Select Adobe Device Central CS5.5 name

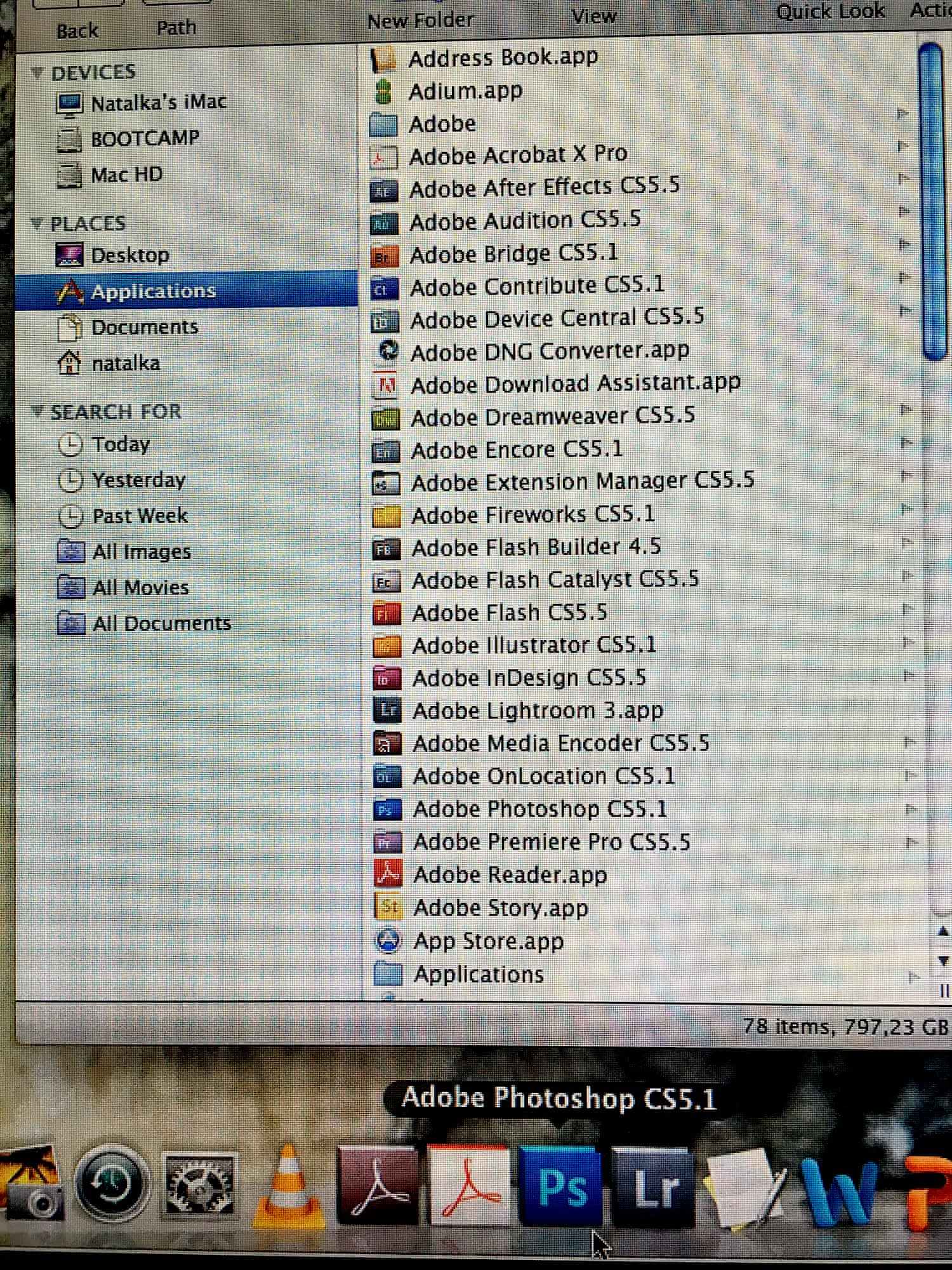(x=557, y=318)
